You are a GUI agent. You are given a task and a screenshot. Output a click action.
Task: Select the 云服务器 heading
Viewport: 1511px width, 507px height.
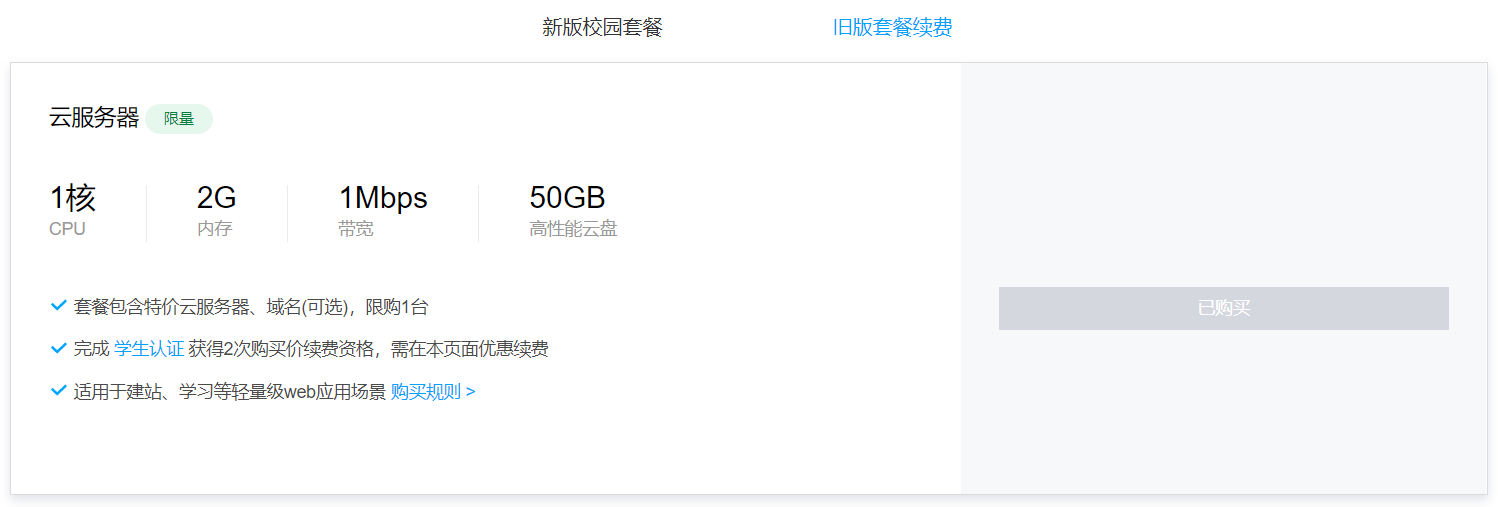pyautogui.click(x=94, y=118)
